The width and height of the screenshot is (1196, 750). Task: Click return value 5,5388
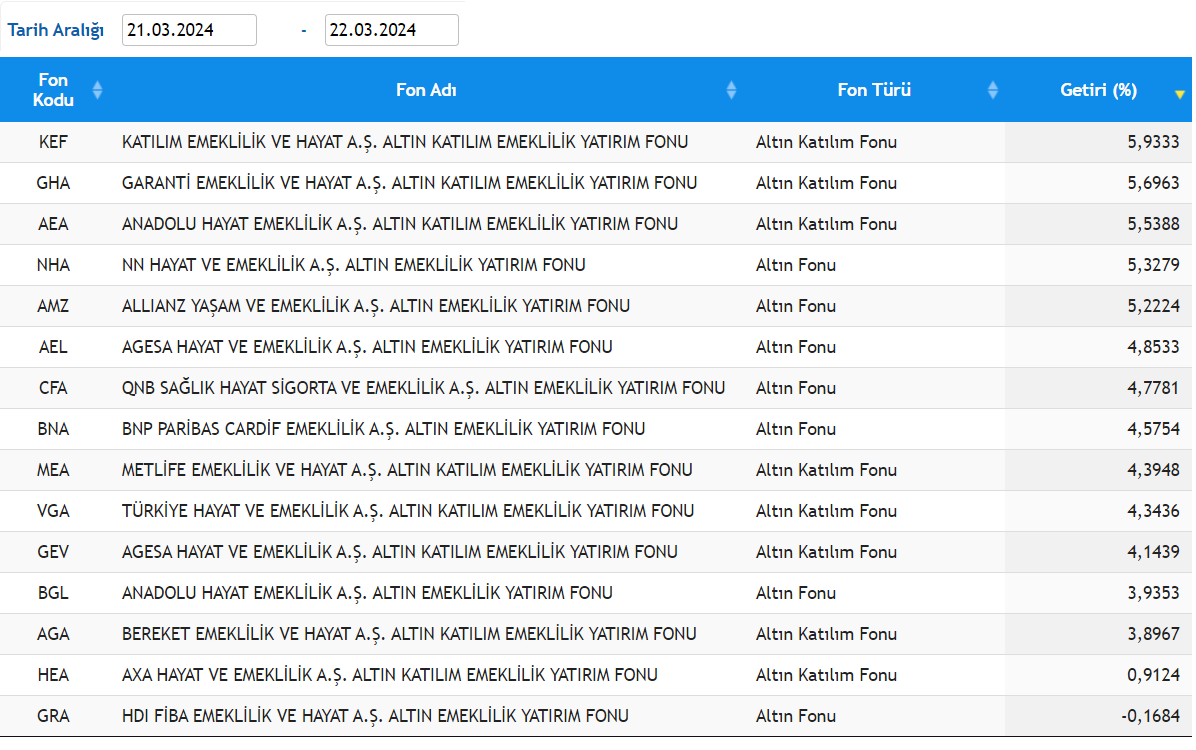[x=1153, y=224]
